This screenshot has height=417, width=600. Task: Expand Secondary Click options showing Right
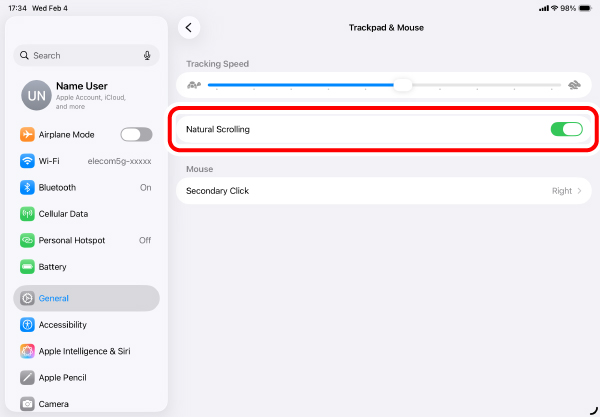click(x=384, y=191)
